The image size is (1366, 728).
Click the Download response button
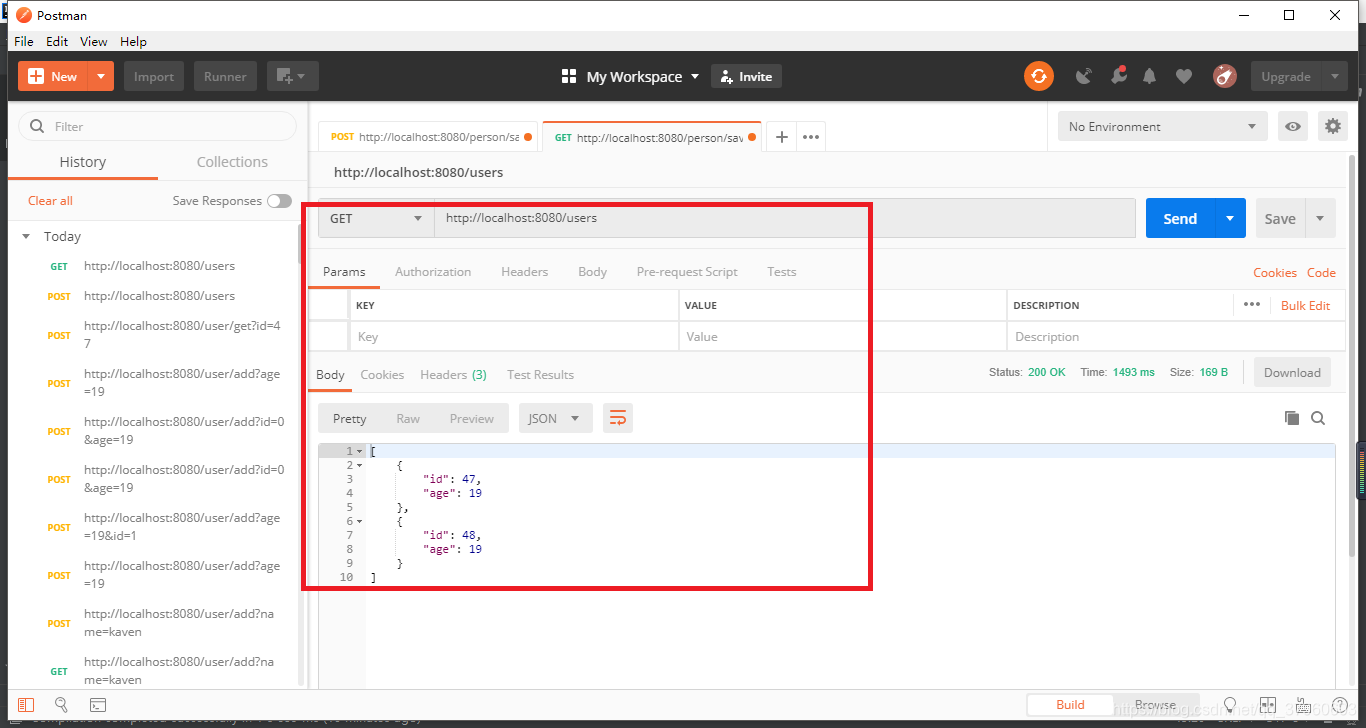[1292, 372]
